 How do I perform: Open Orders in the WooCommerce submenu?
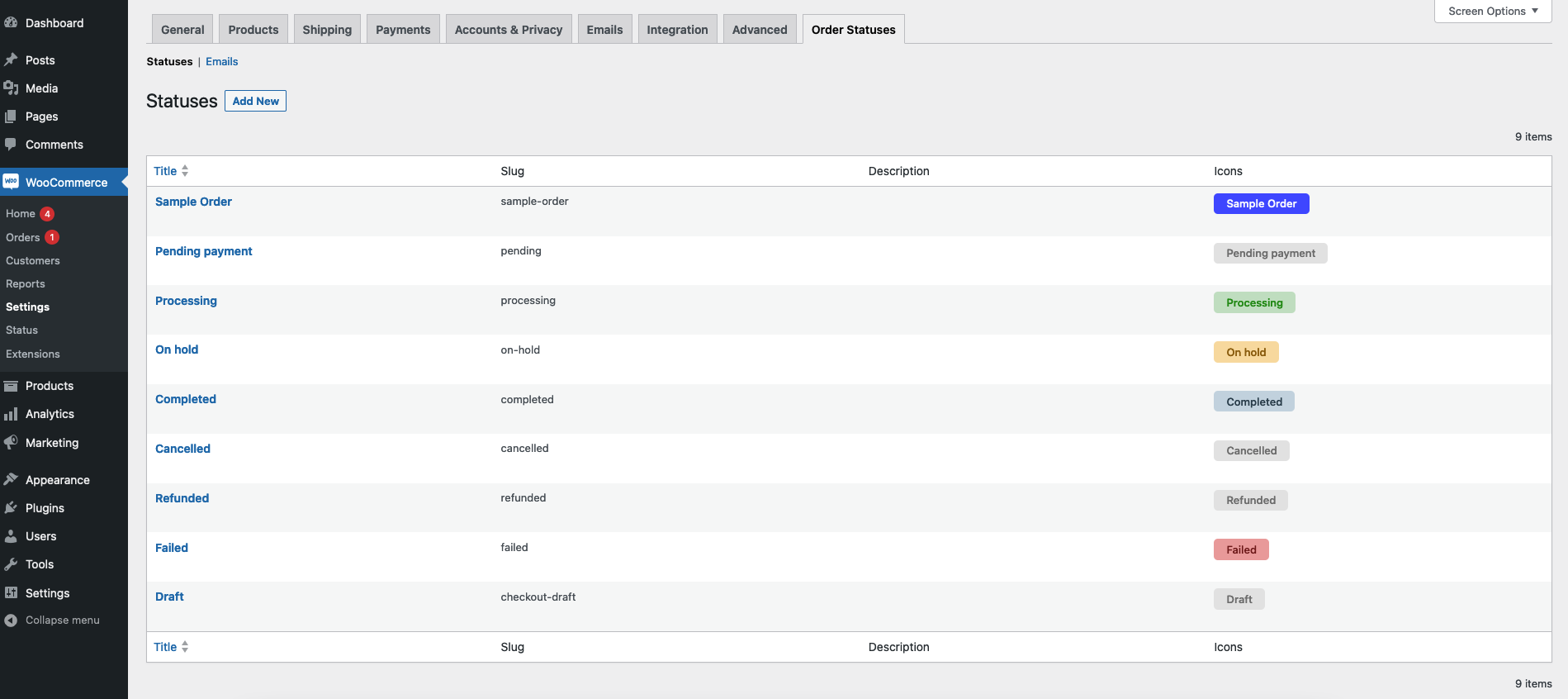pos(23,238)
